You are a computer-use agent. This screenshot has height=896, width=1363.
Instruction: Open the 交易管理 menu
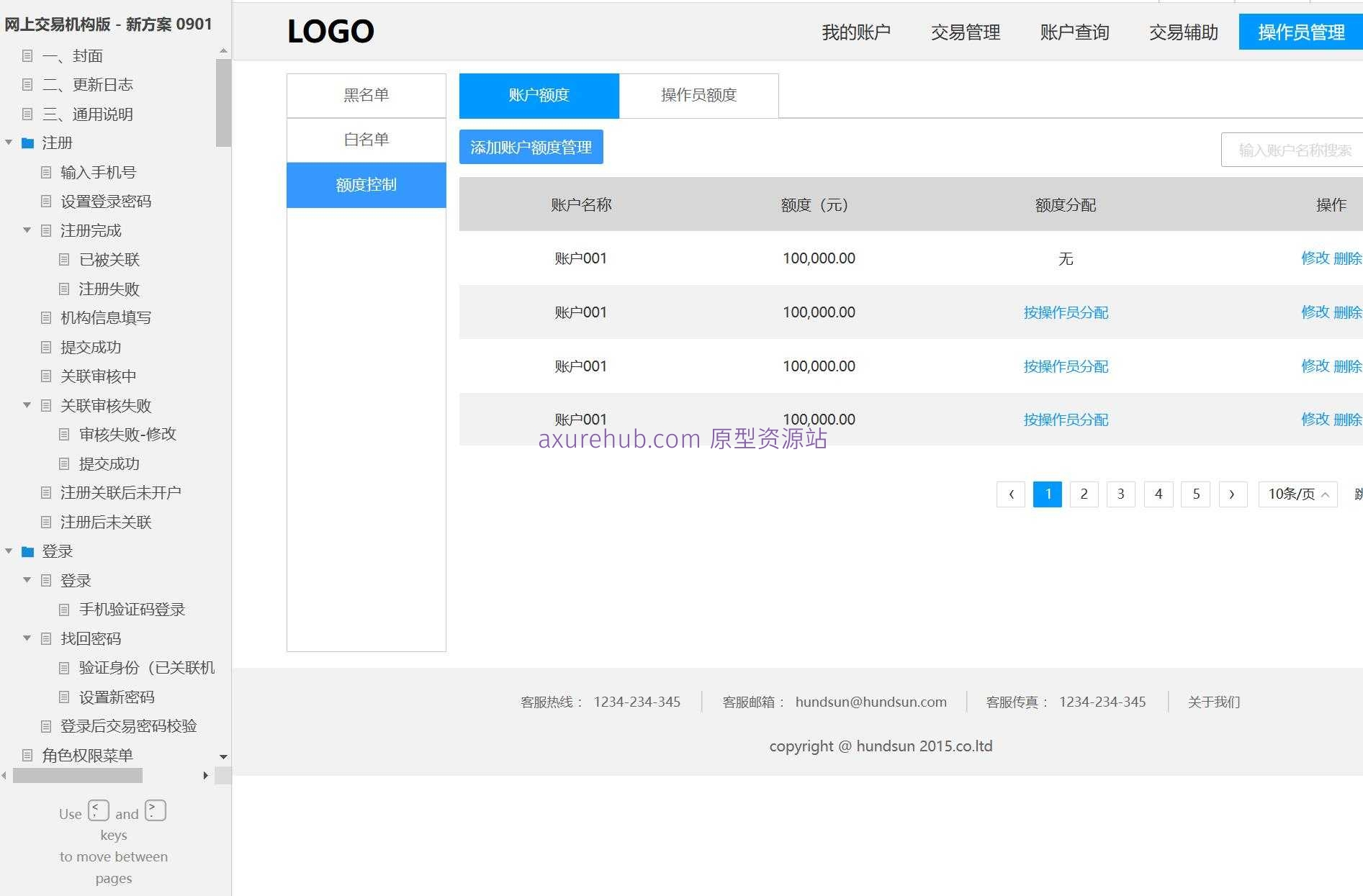tap(965, 32)
